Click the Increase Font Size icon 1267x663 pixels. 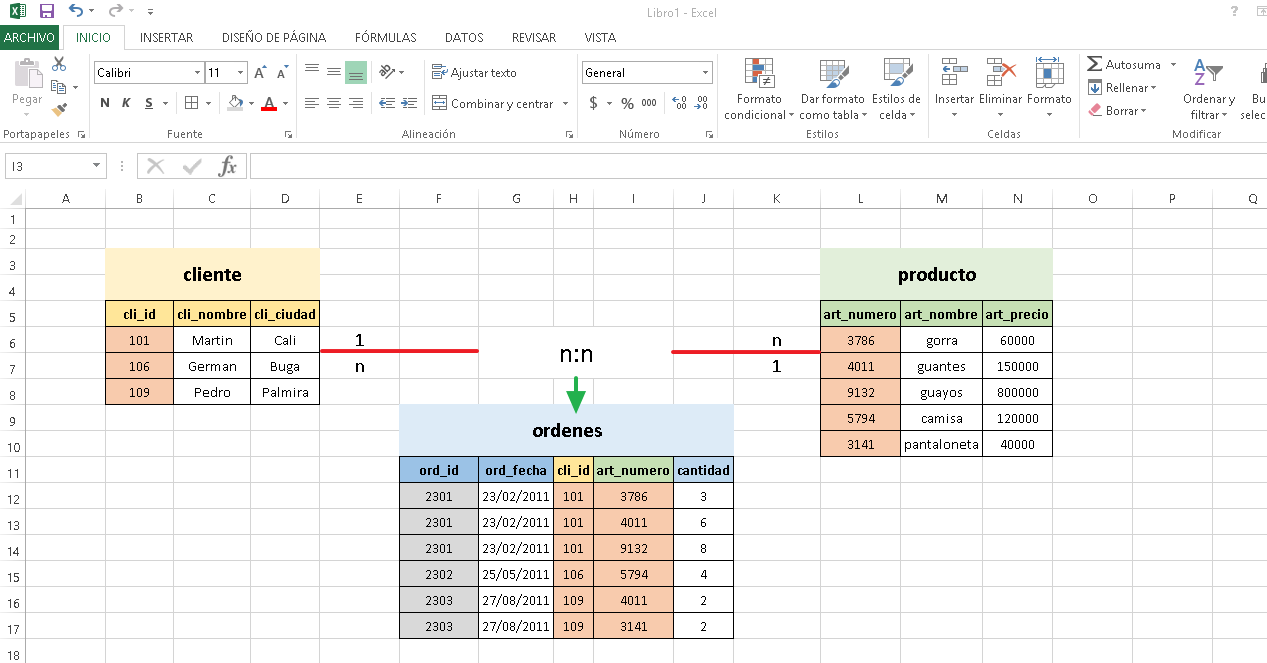pyautogui.click(x=260, y=73)
